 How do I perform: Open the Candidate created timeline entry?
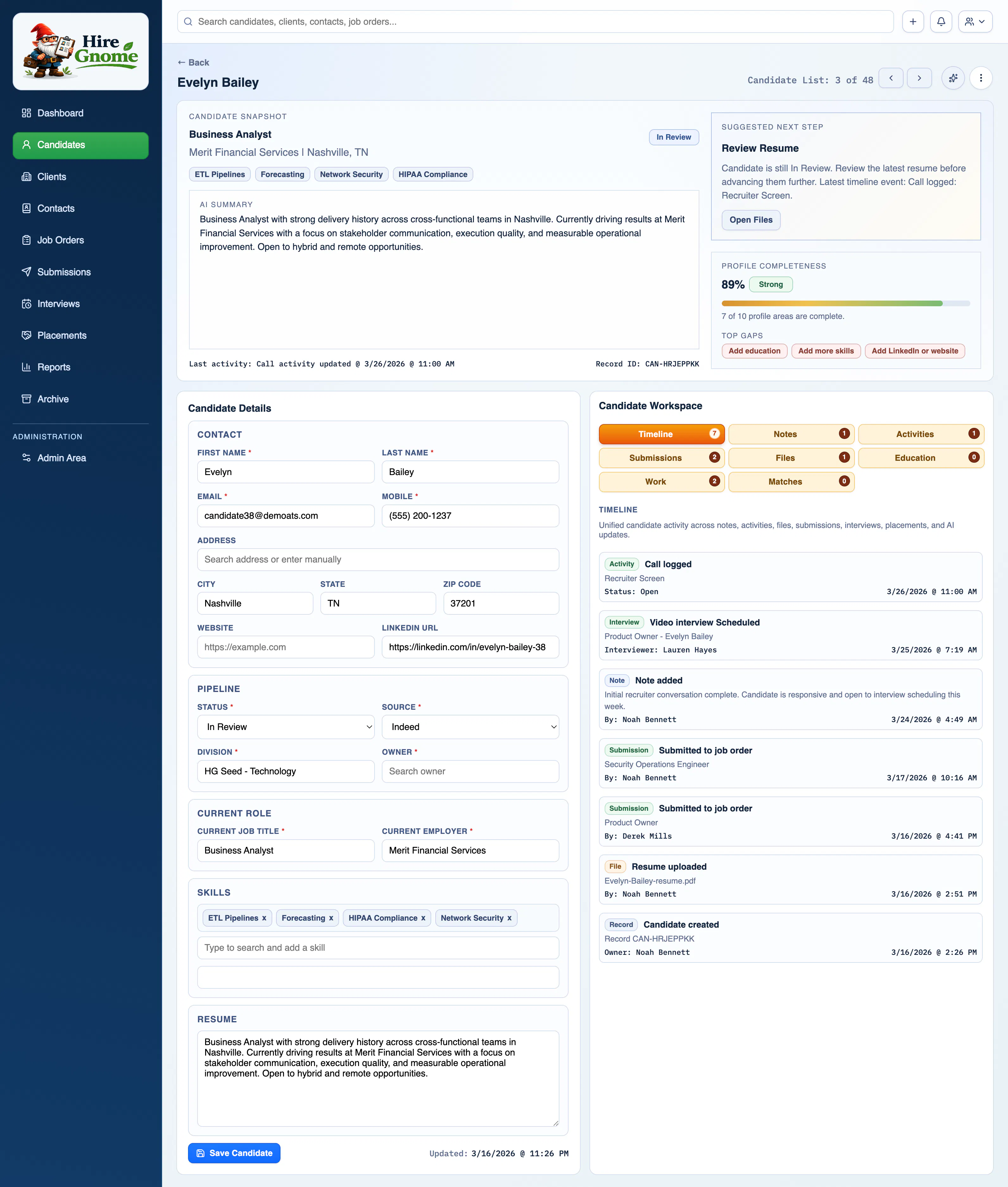click(790, 938)
